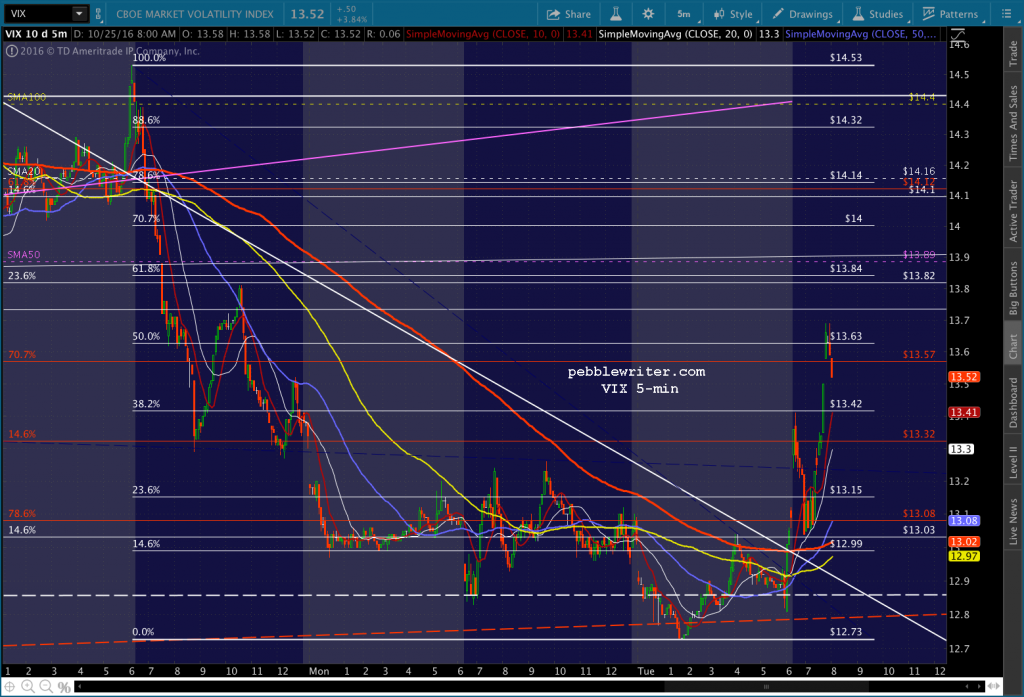Click the CBOE MARKET VOLATILITY INDEX description

pos(195,14)
